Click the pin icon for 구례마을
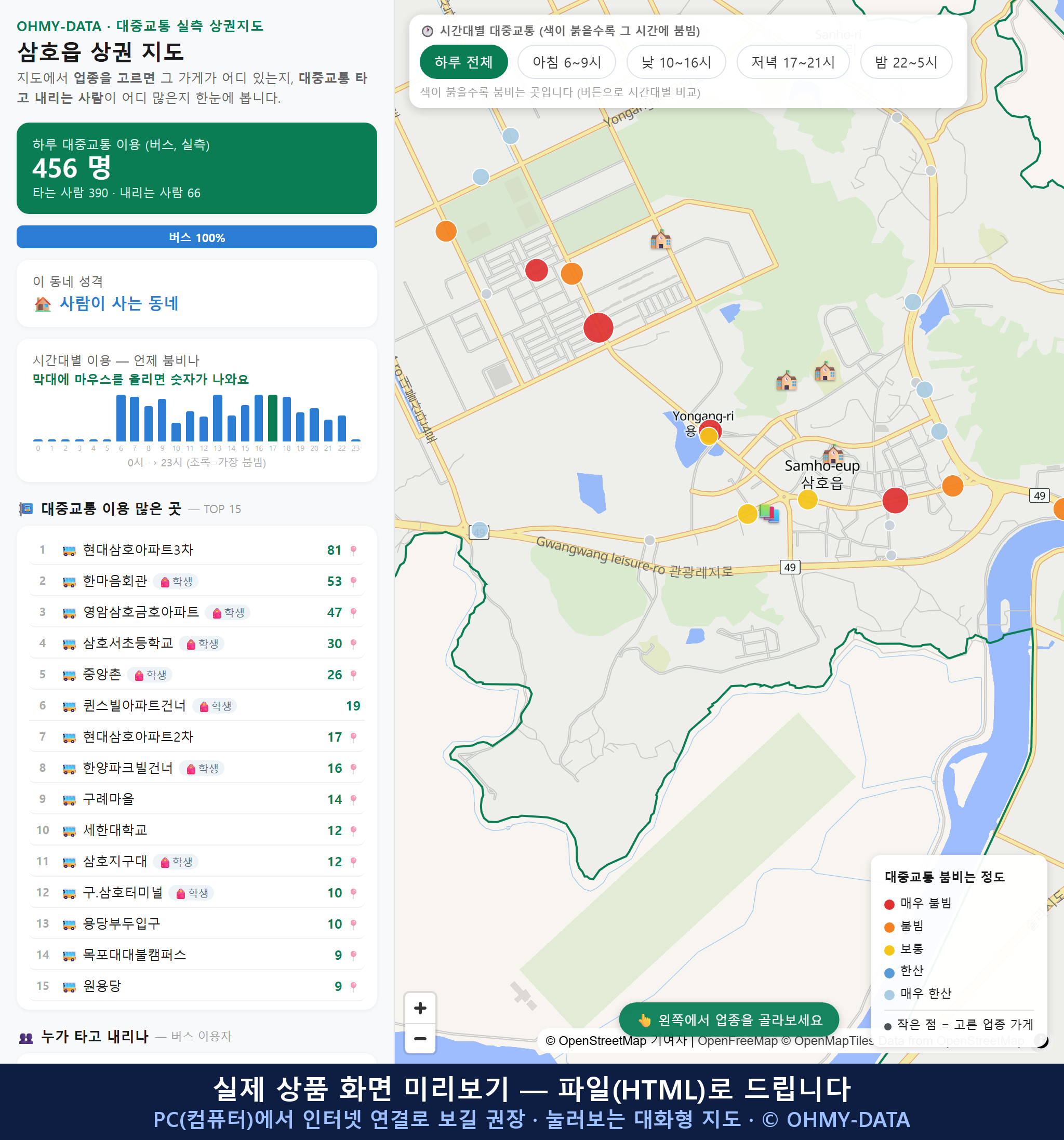Viewport: 1064px width, 1140px height. [353, 799]
